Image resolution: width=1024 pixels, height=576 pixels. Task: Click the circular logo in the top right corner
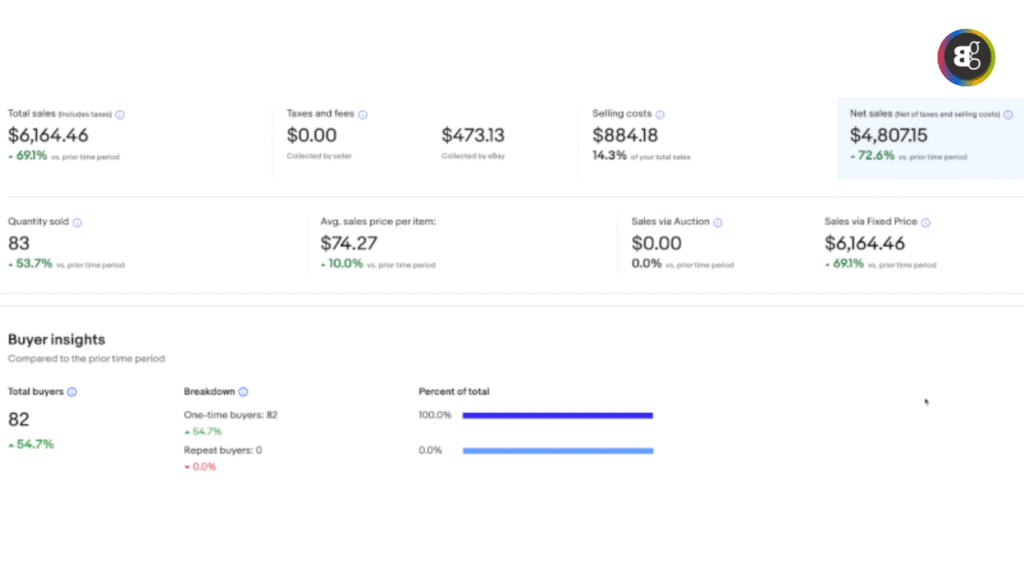pos(966,58)
